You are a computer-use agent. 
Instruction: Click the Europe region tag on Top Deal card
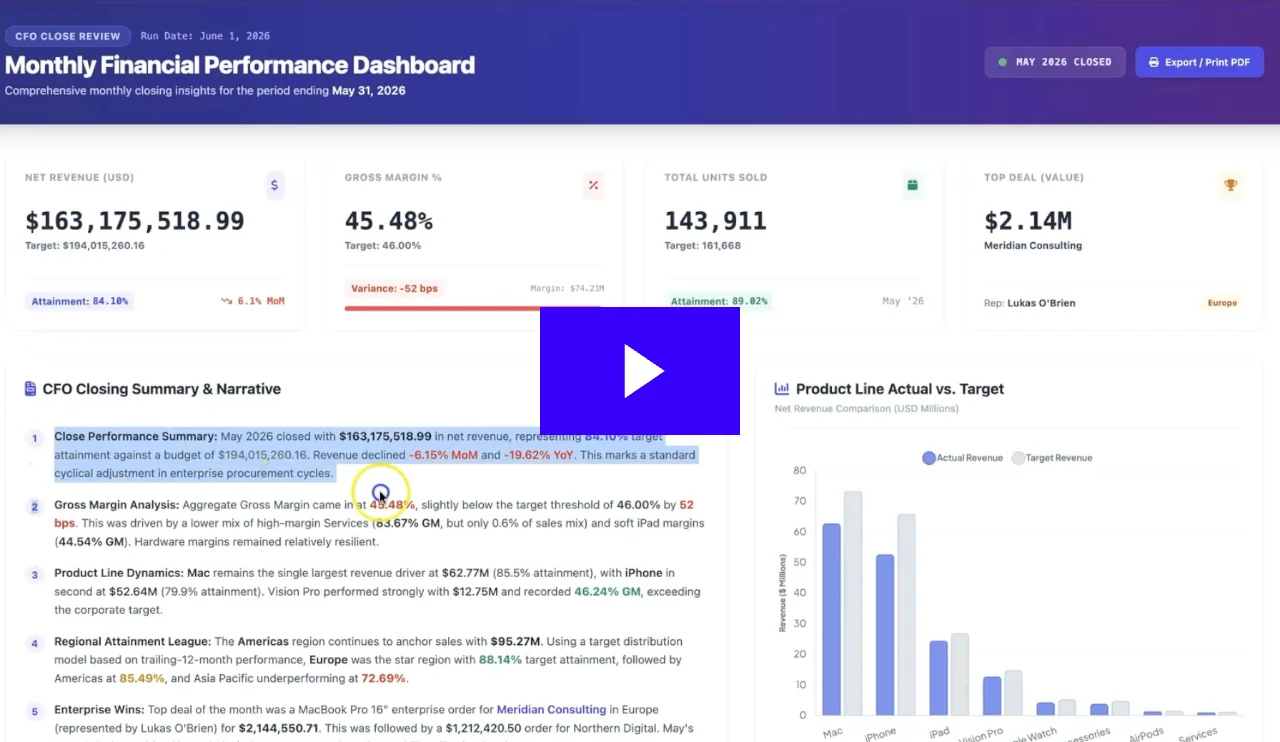click(x=1222, y=303)
